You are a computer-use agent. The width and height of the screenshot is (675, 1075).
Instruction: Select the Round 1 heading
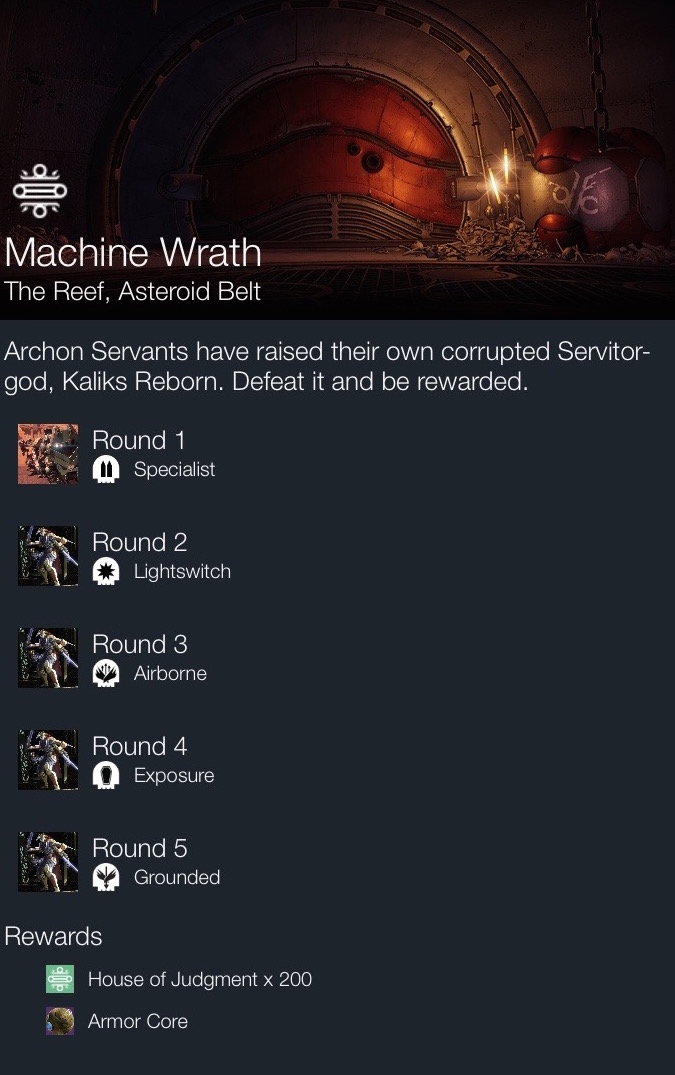click(x=139, y=440)
